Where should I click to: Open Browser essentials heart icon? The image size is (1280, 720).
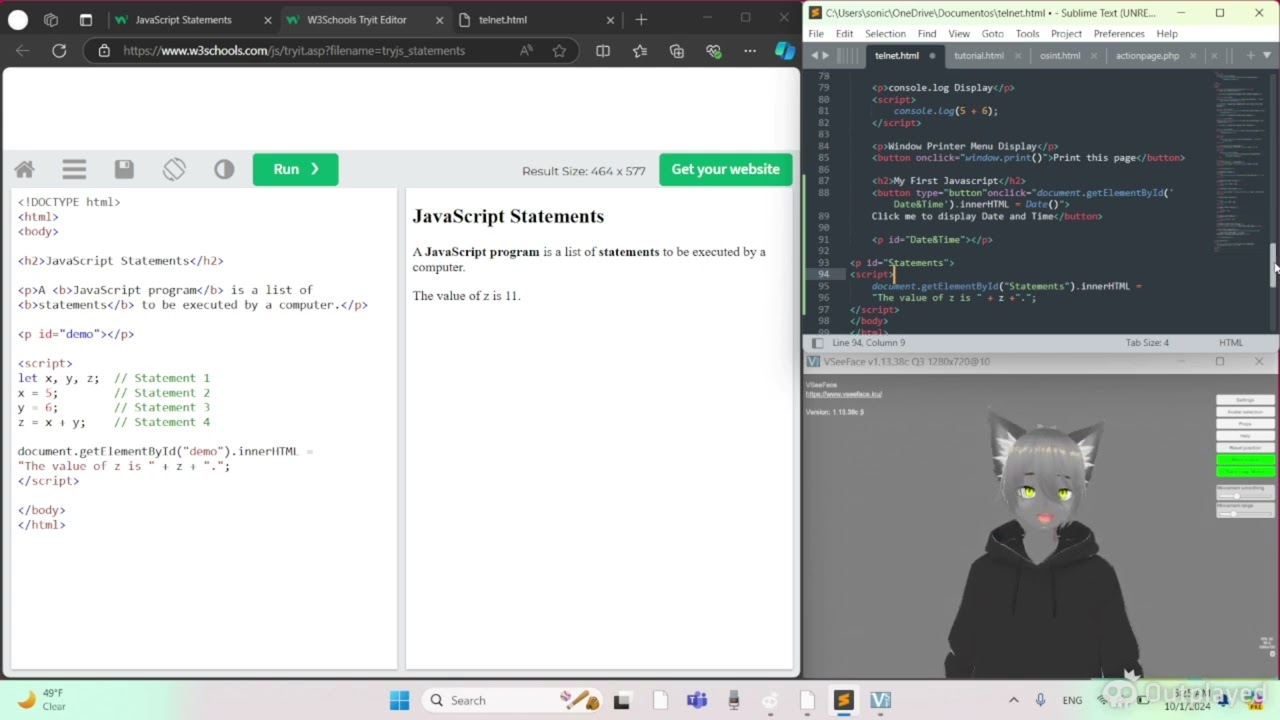[714, 50]
